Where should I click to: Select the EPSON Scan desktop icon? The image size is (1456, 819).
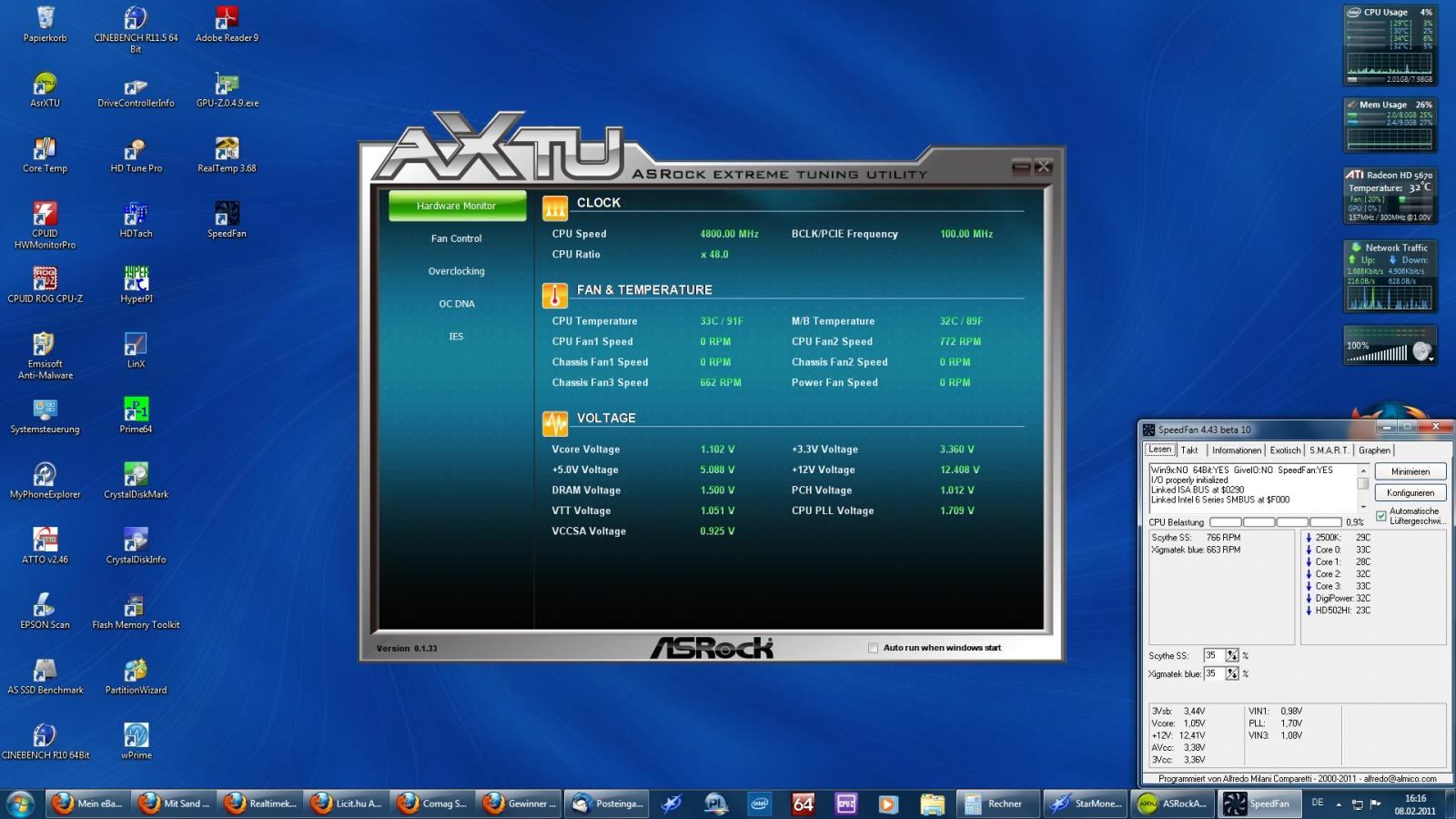(45, 612)
